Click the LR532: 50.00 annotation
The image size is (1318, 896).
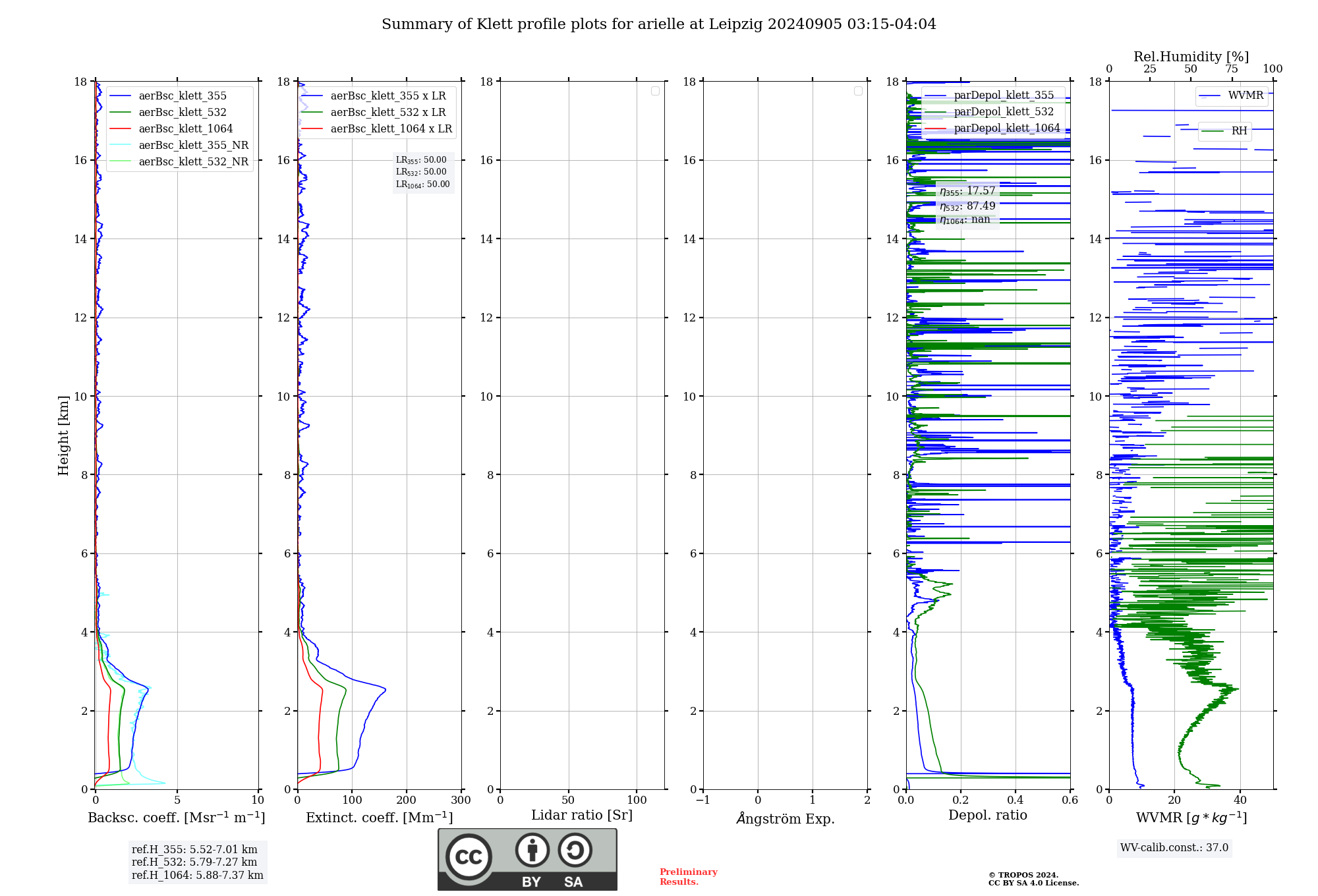pyautogui.click(x=421, y=172)
